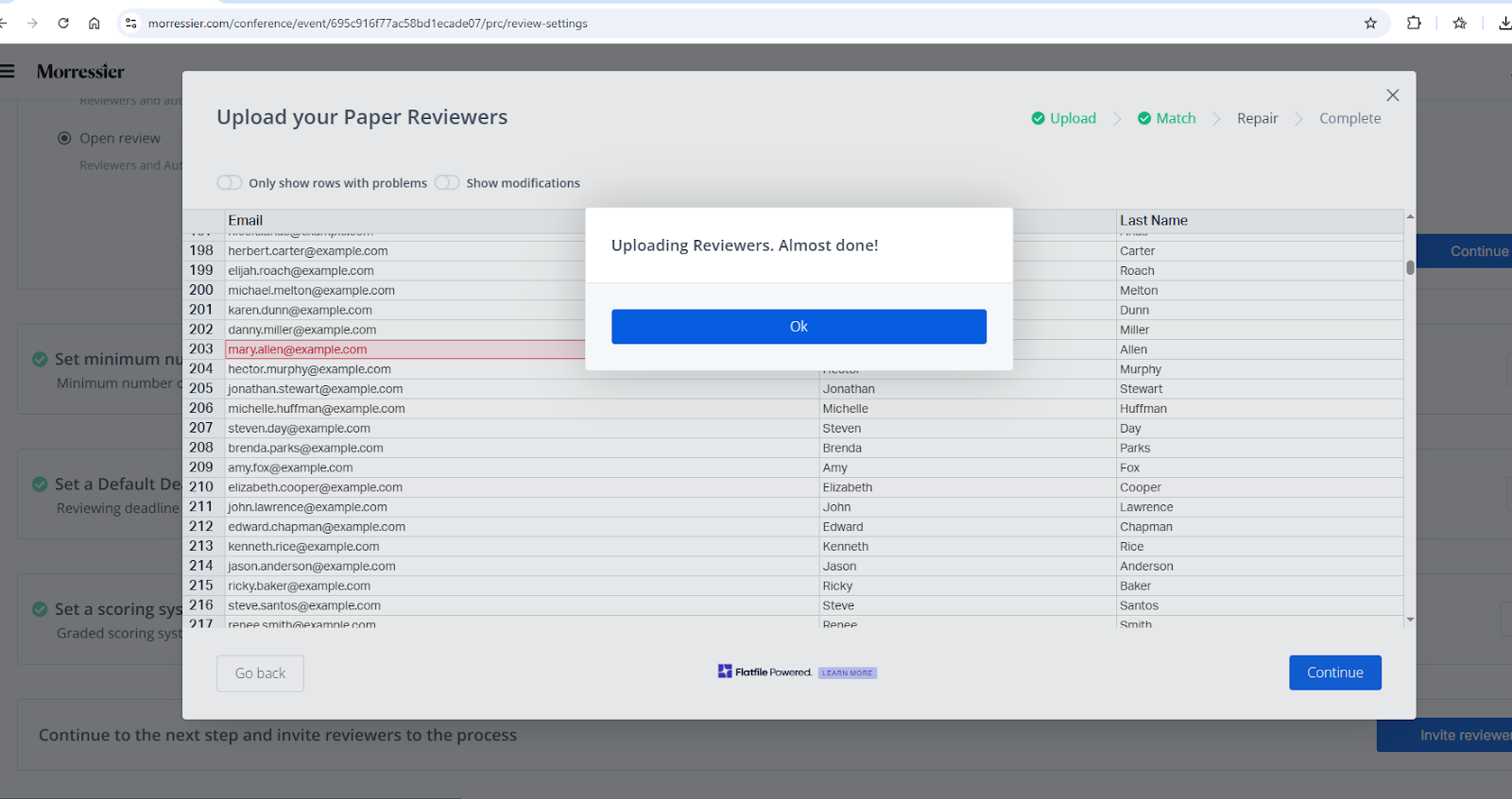Click the Flatfile logo icon
Image resolution: width=1512 pixels, height=799 pixels.
pos(725,671)
